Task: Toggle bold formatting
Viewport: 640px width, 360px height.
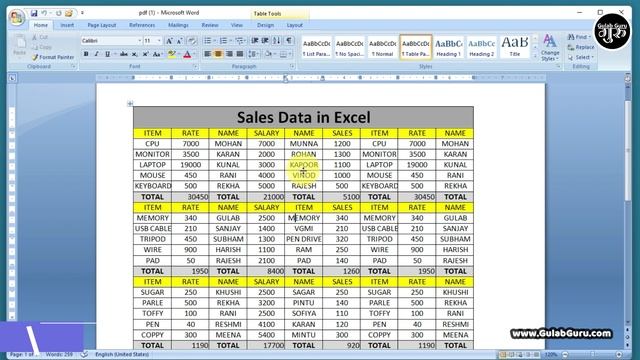Action: (x=86, y=54)
